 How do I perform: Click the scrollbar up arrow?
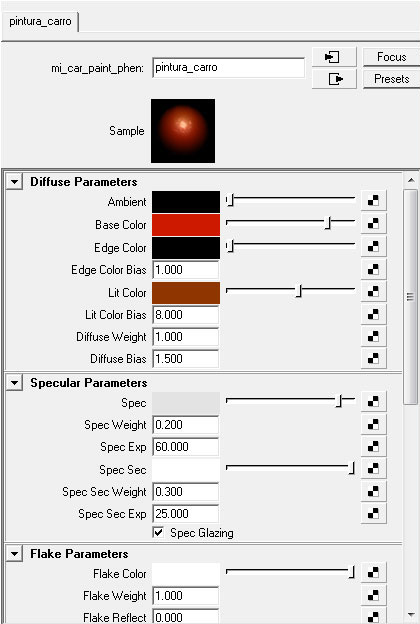(x=411, y=180)
